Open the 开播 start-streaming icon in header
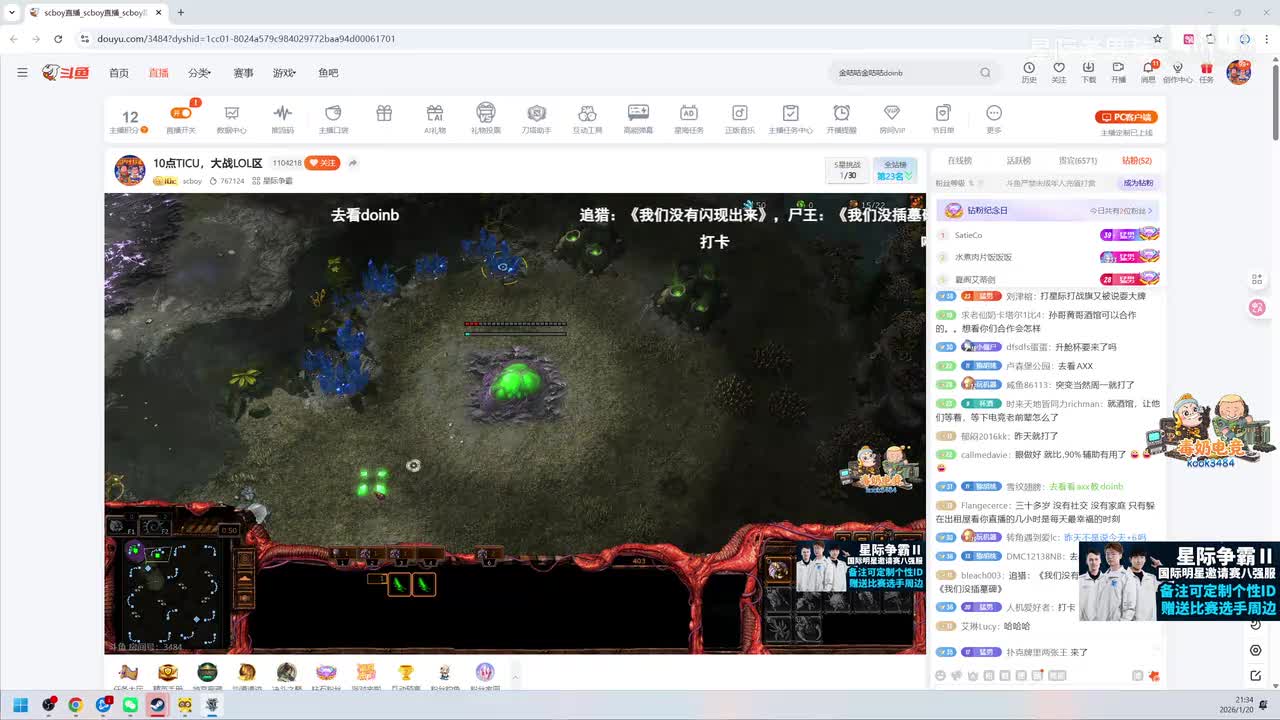 pos(1118,72)
